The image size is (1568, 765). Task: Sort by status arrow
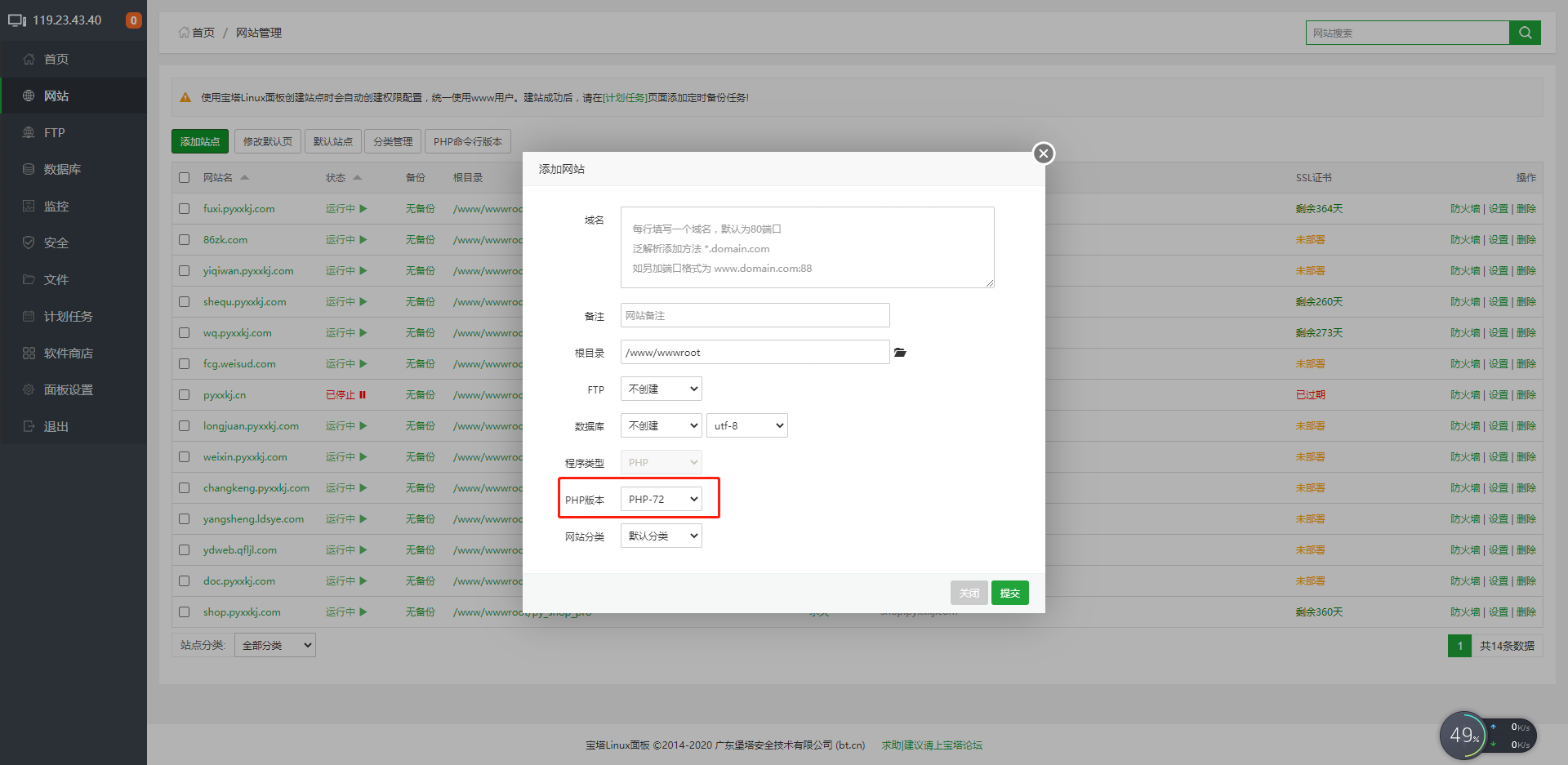357,177
